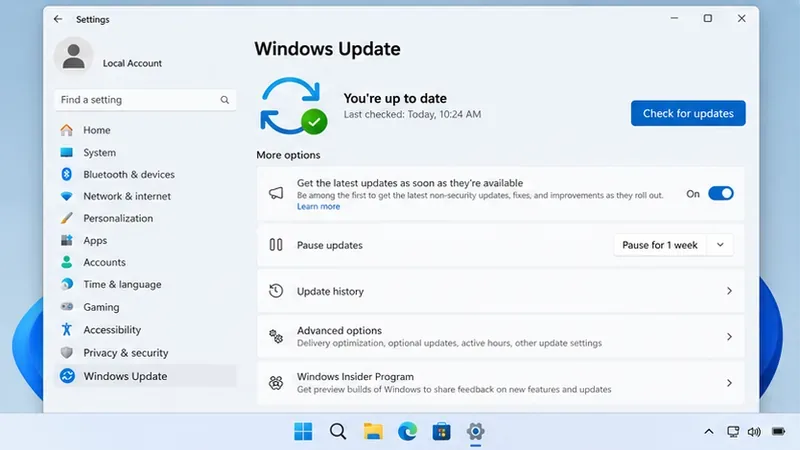
Task: Open Gaming settings
Action: pyautogui.click(x=102, y=307)
